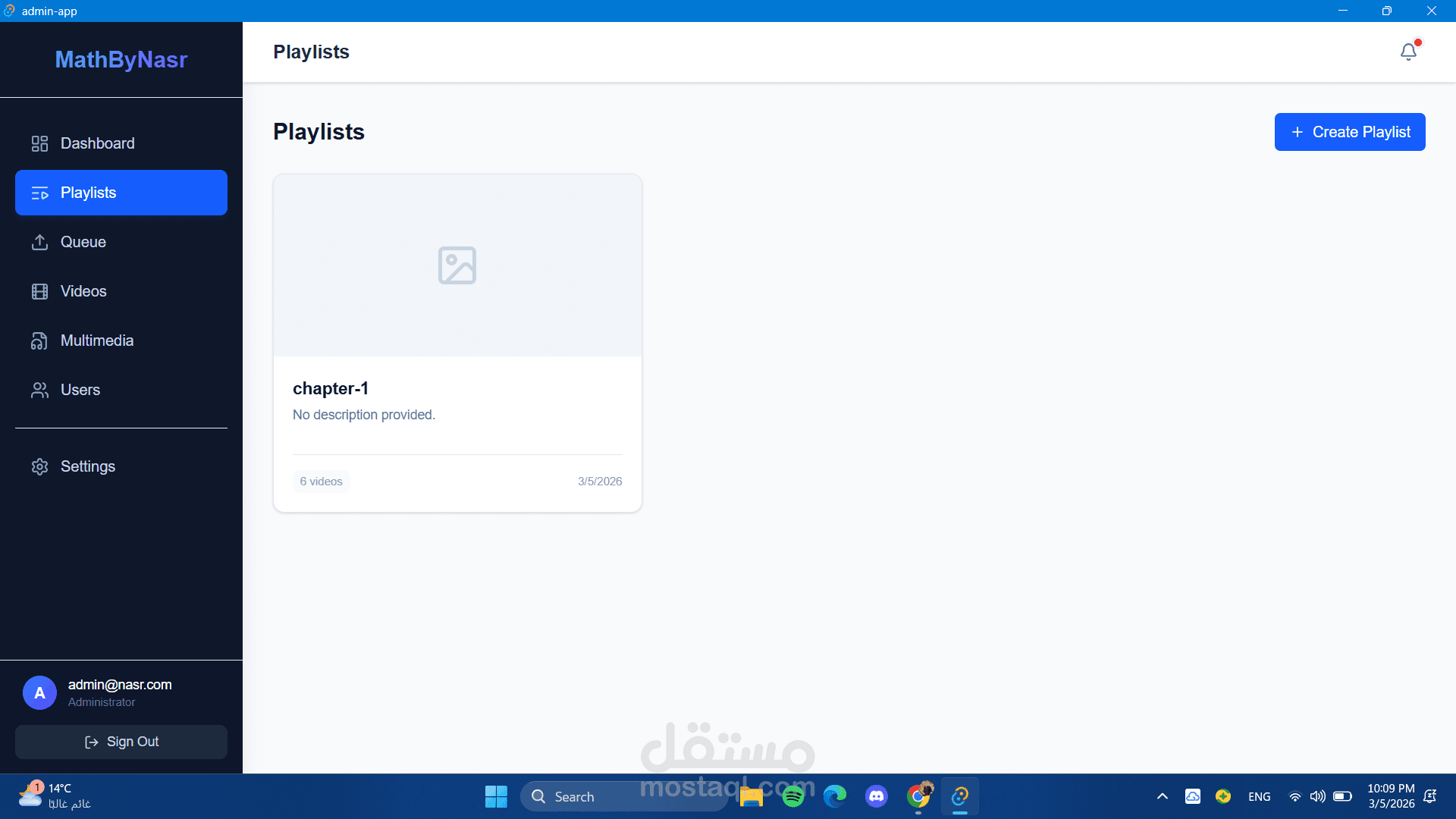The height and width of the screenshot is (819, 1456).
Task: Open Spotify from the taskbar
Action: [793, 796]
